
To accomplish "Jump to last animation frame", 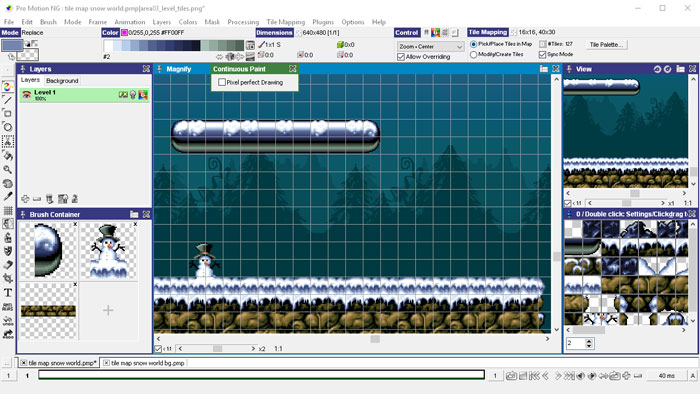I will tap(569, 376).
